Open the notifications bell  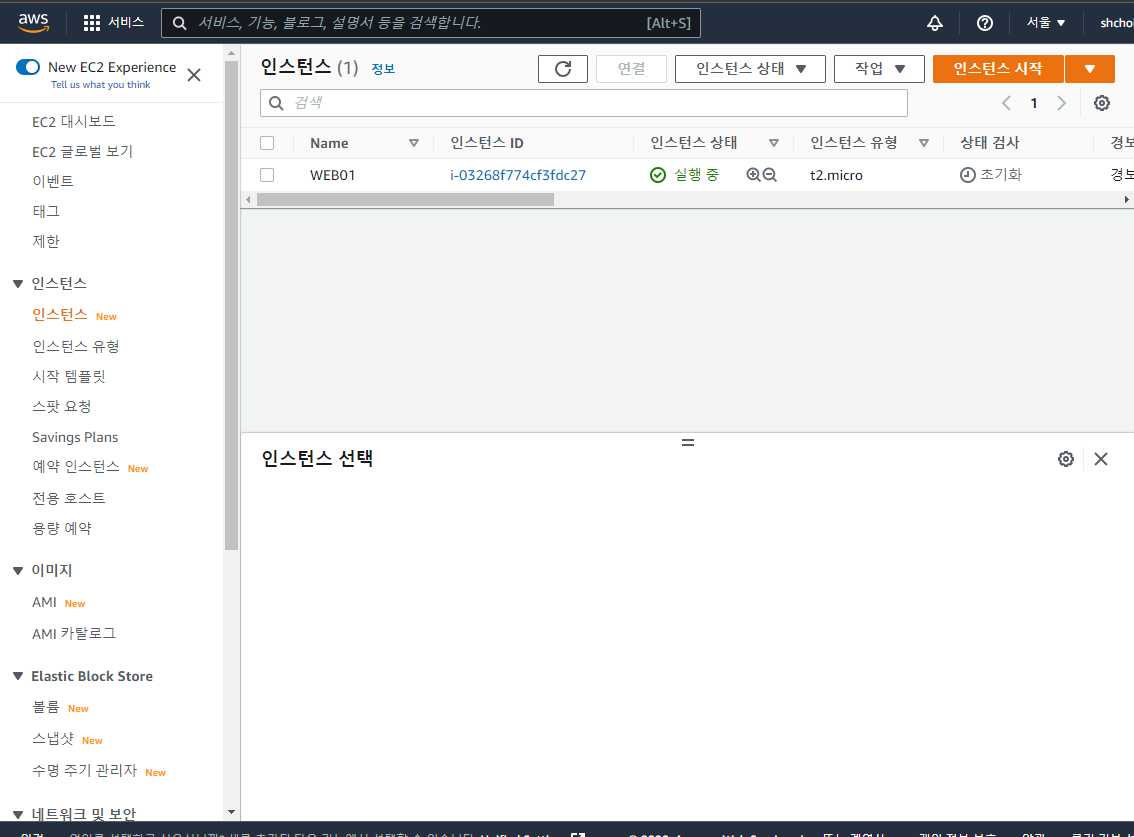(x=934, y=23)
